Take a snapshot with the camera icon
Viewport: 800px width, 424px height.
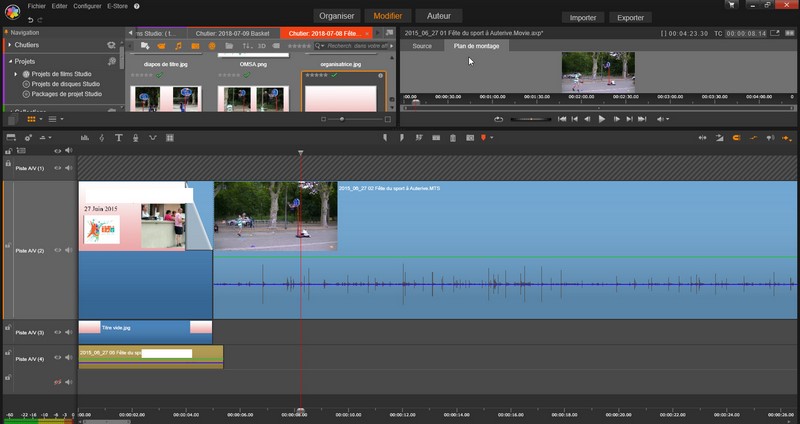point(470,138)
